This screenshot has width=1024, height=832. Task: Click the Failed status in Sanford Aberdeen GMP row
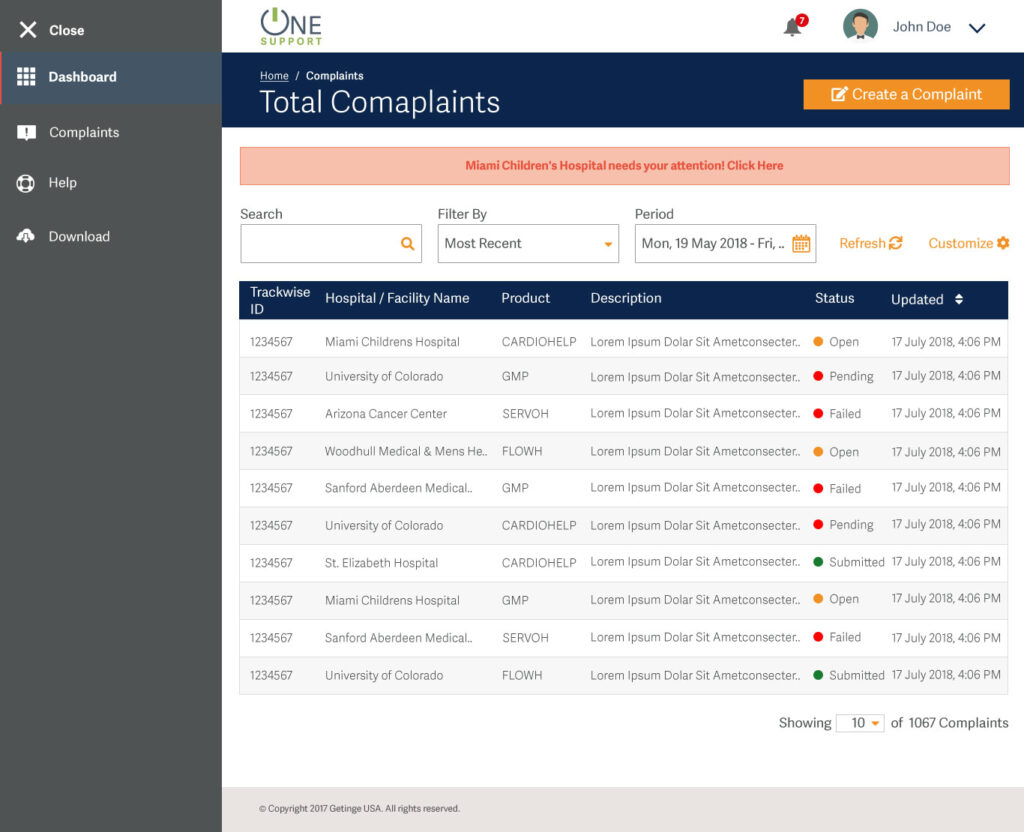[x=845, y=488]
